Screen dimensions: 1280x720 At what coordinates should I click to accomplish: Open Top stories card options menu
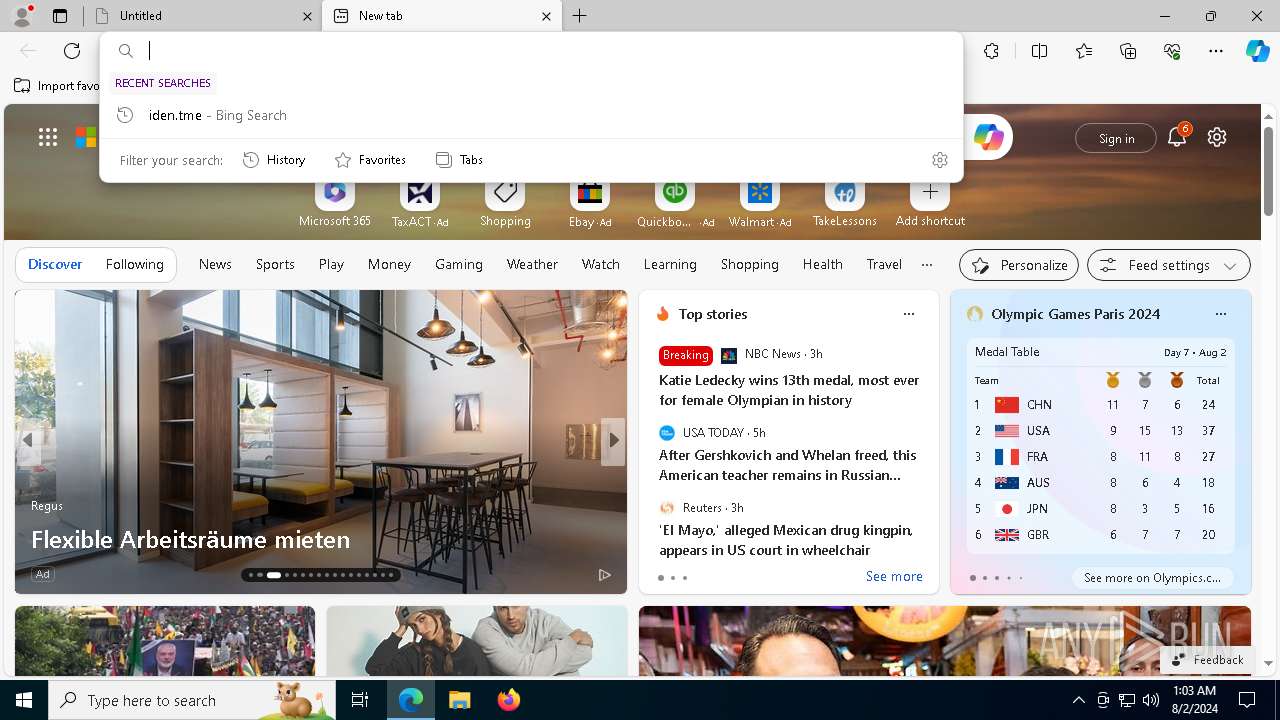coord(909,314)
